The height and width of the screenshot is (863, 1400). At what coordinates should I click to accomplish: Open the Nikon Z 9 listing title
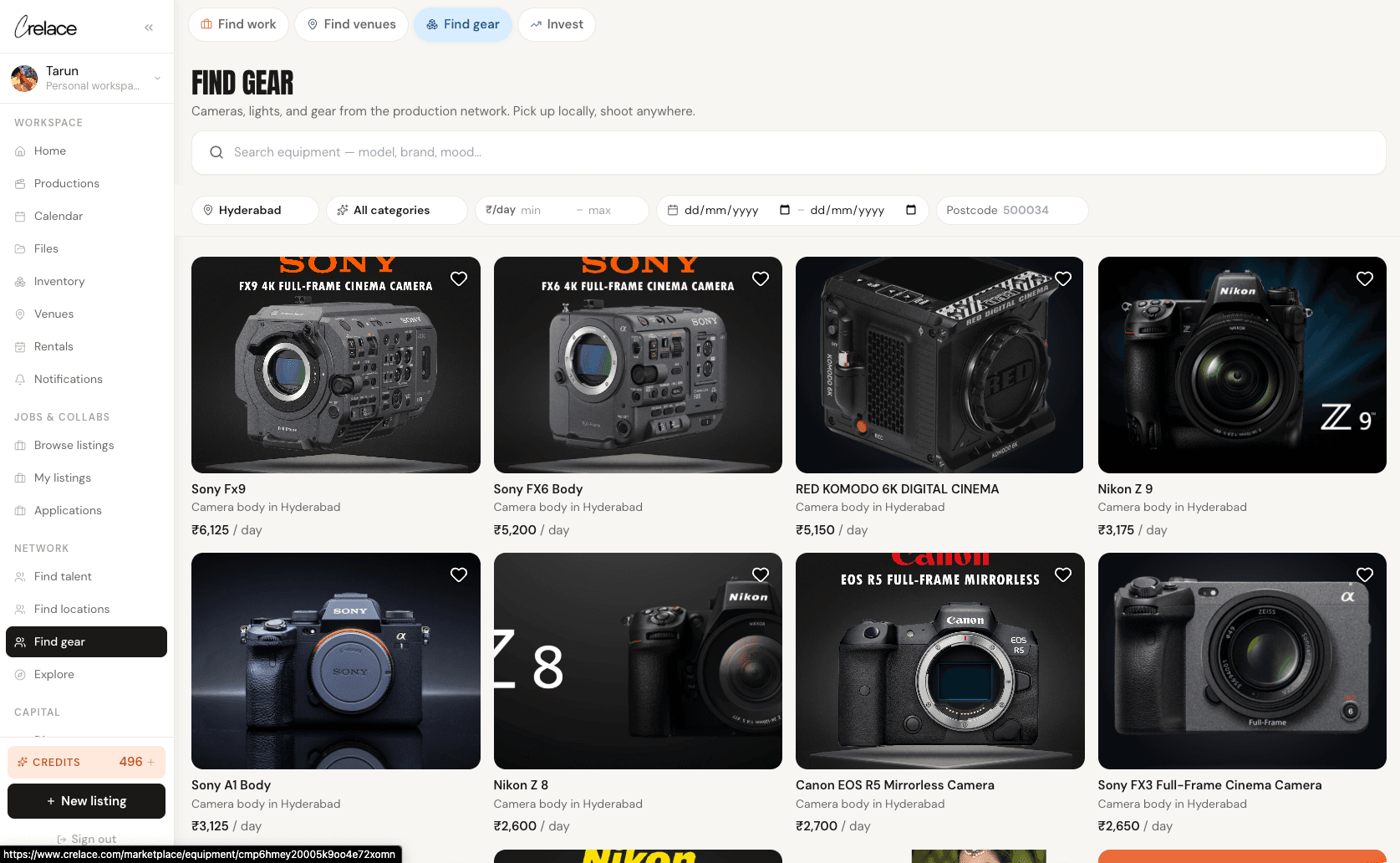(x=1125, y=489)
